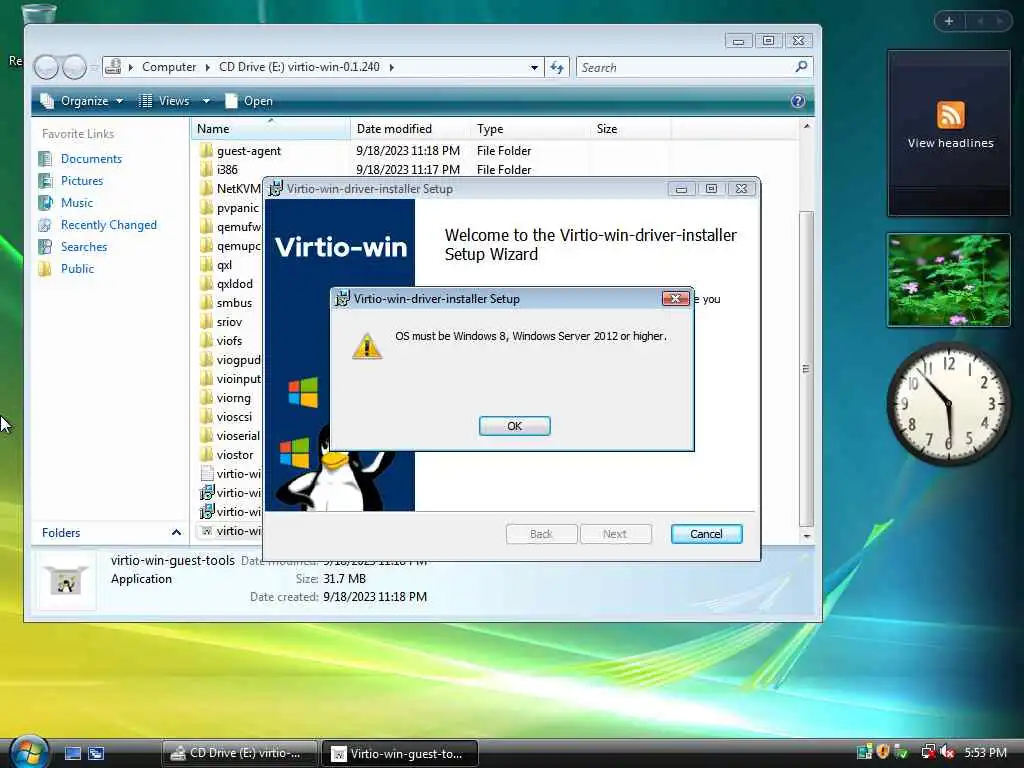The height and width of the screenshot is (768, 1024).
Task: Select the viofs folder icon
Action: tap(206, 340)
